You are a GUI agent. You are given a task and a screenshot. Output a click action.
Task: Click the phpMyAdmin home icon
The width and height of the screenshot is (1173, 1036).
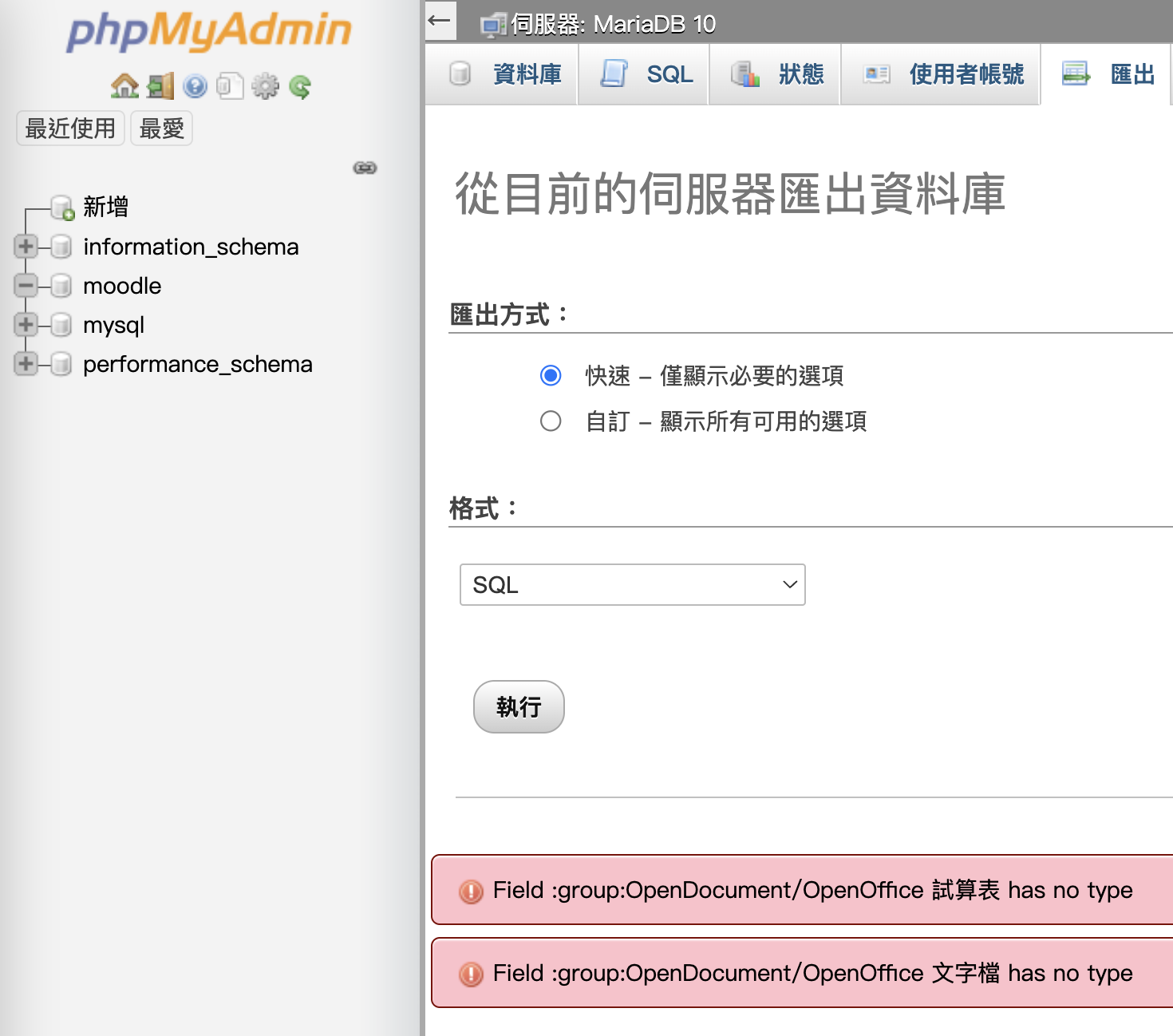[124, 86]
